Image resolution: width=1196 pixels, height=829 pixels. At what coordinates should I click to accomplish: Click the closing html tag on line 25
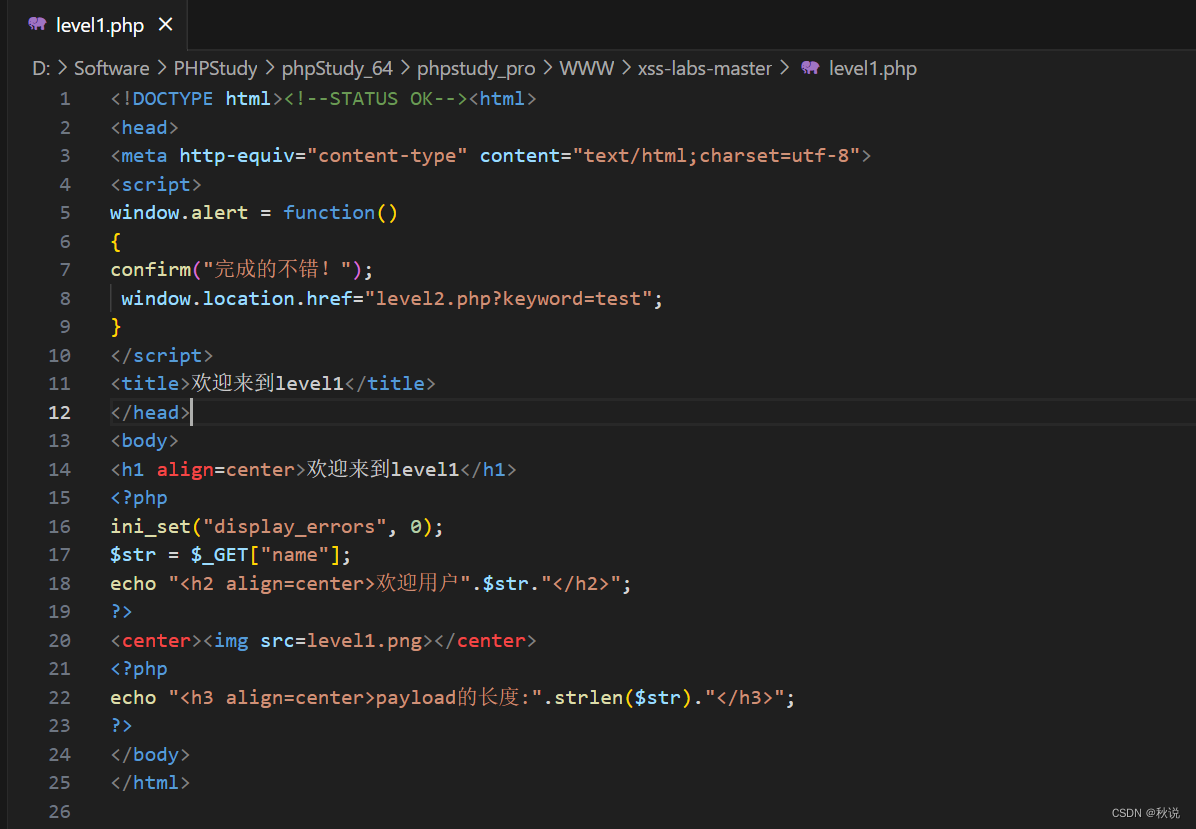tap(150, 783)
